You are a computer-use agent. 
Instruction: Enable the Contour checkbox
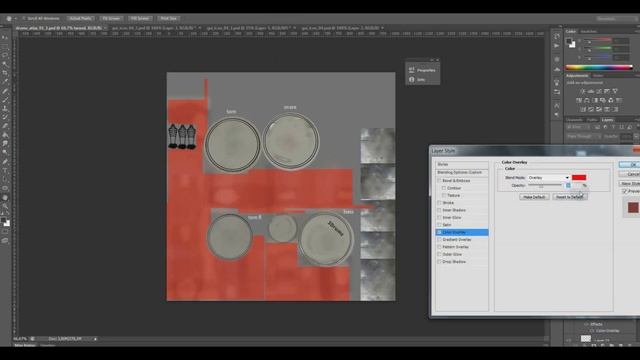[444, 188]
